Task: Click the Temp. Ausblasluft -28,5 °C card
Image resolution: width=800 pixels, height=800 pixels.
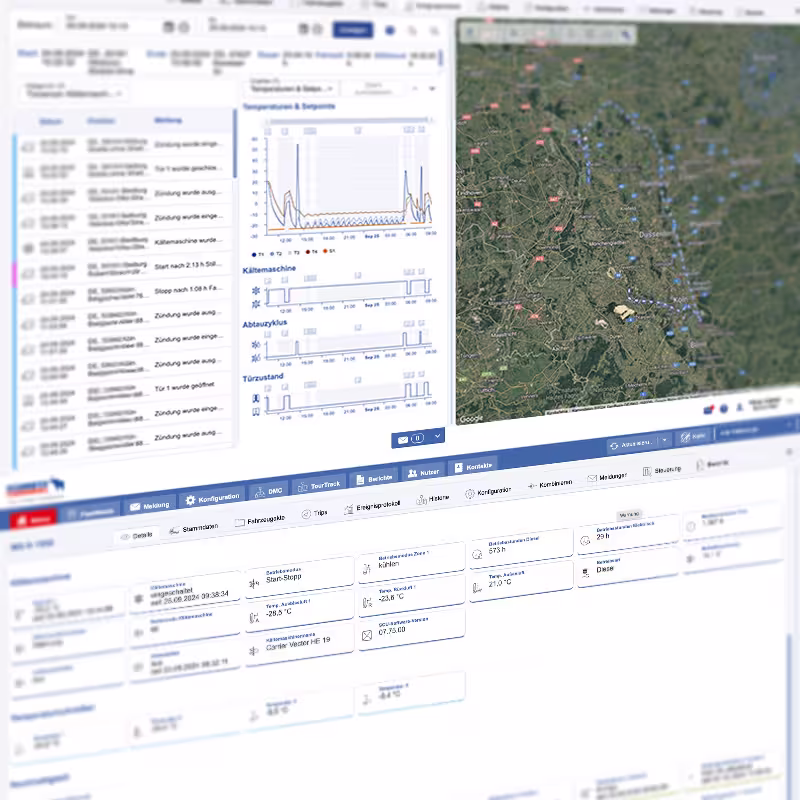Action: [x=299, y=609]
